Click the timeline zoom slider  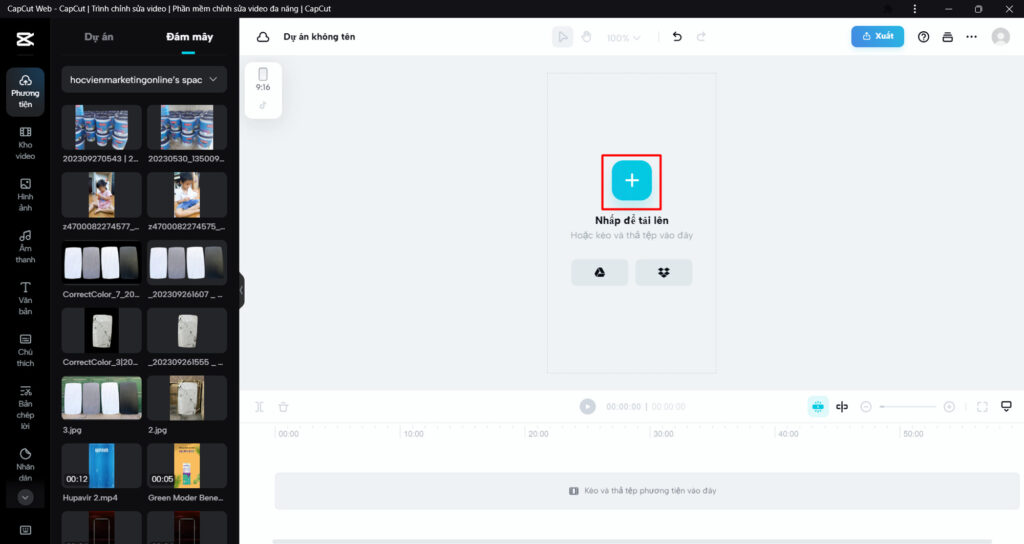907,407
